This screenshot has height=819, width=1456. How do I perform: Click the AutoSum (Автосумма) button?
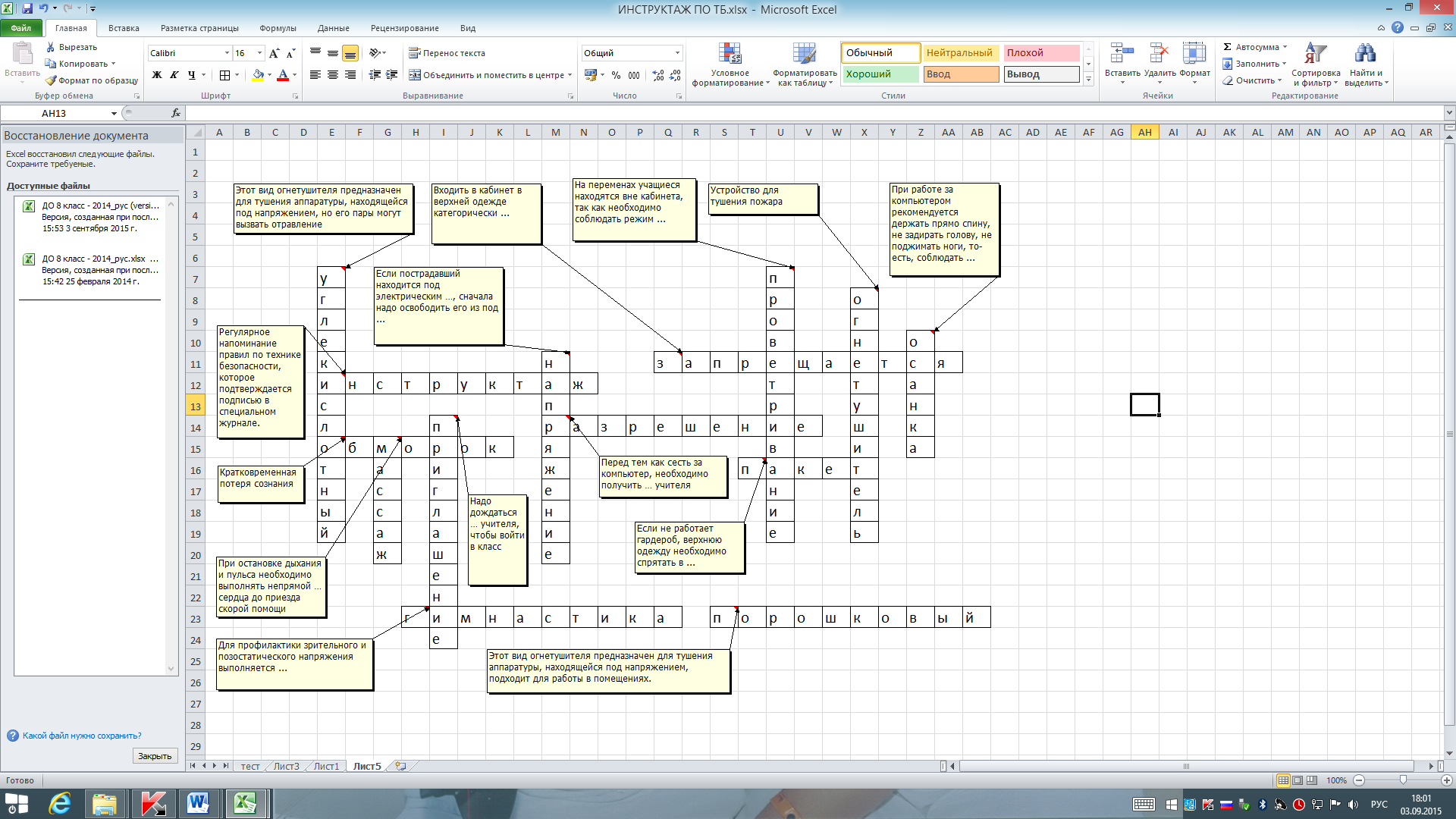1250,47
